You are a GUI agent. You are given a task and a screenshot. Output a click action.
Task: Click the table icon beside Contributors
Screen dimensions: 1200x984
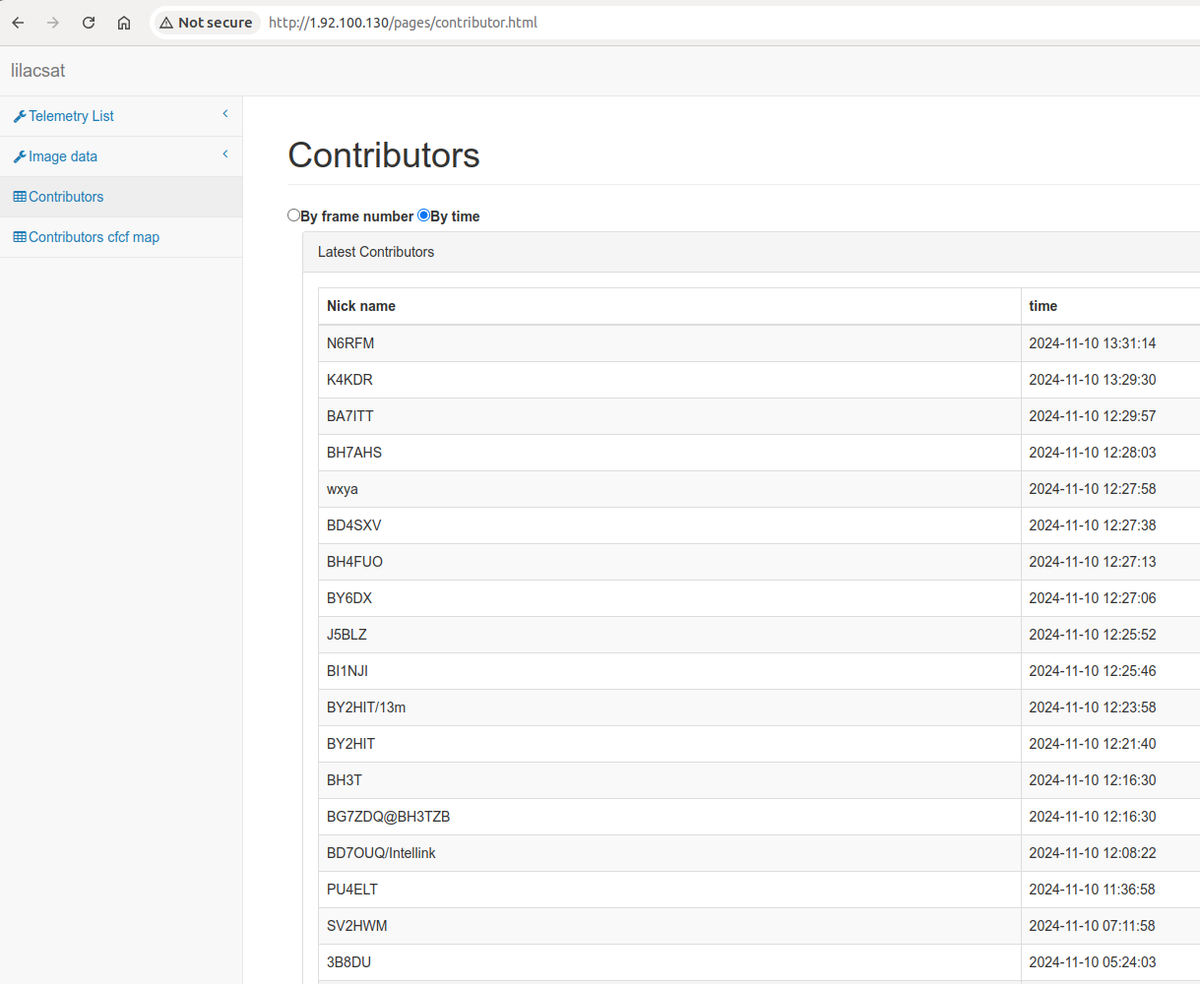click(19, 197)
